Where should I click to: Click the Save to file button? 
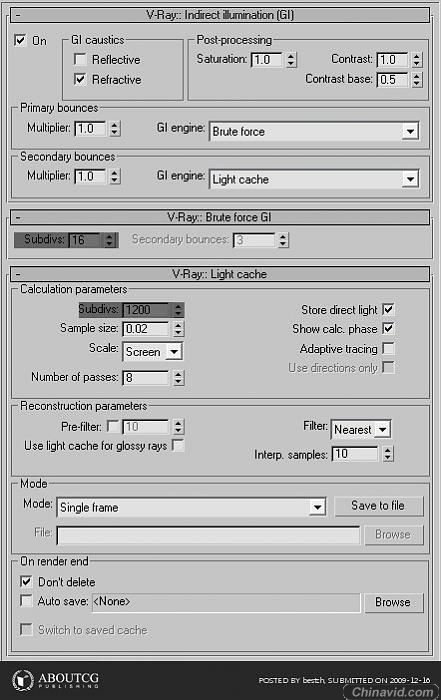tap(379, 506)
